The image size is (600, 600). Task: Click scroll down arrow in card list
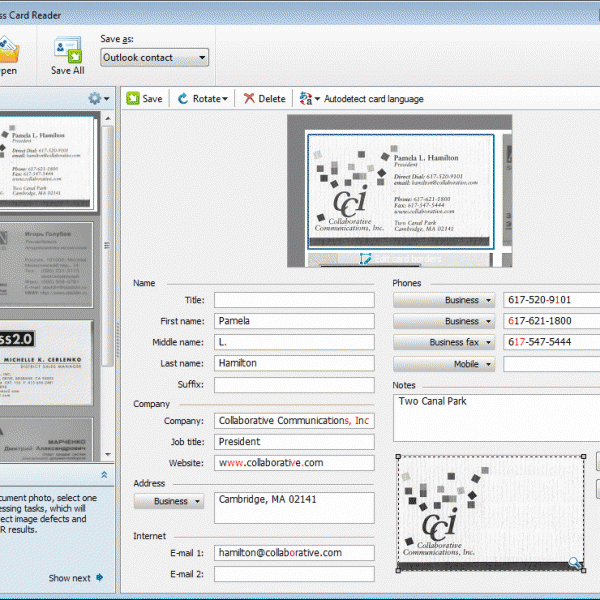(x=108, y=454)
